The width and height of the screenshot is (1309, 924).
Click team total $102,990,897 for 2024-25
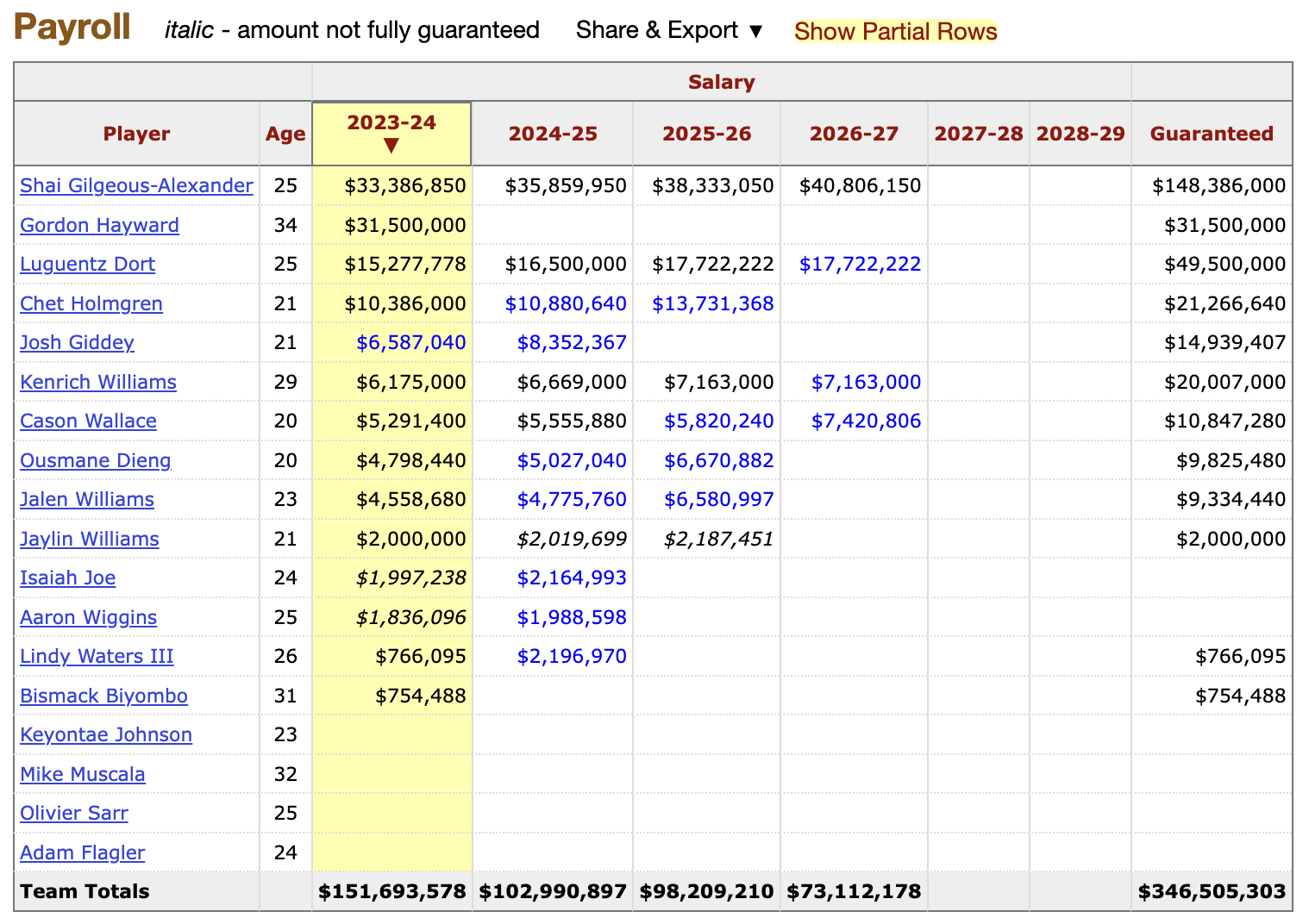[x=553, y=891]
